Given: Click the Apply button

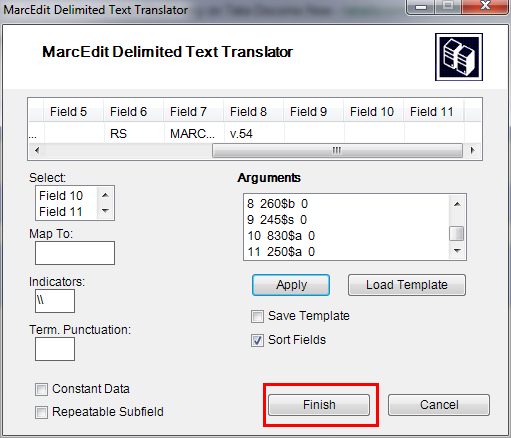Looking at the screenshot, I should tap(291, 285).
